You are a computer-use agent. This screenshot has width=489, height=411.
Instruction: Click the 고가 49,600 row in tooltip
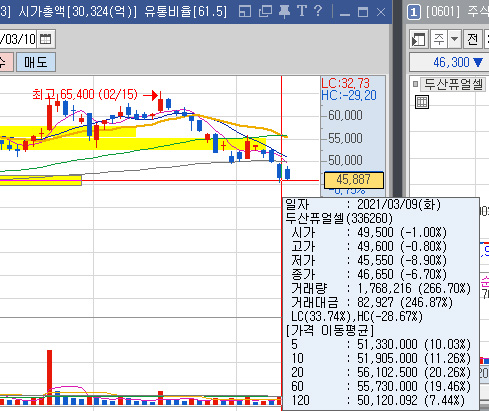tap(369, 246)
